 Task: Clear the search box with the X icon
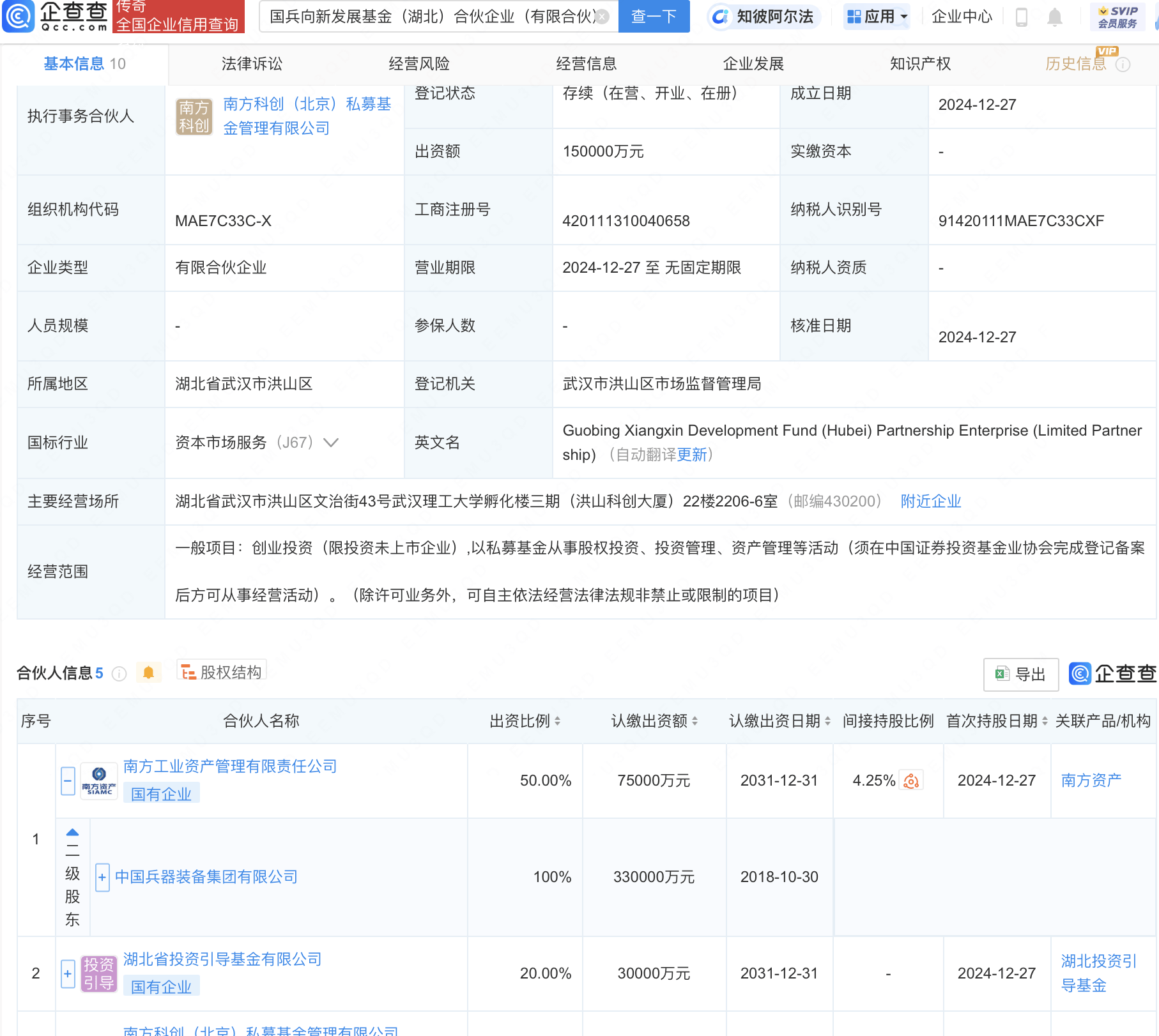point(602,17)
